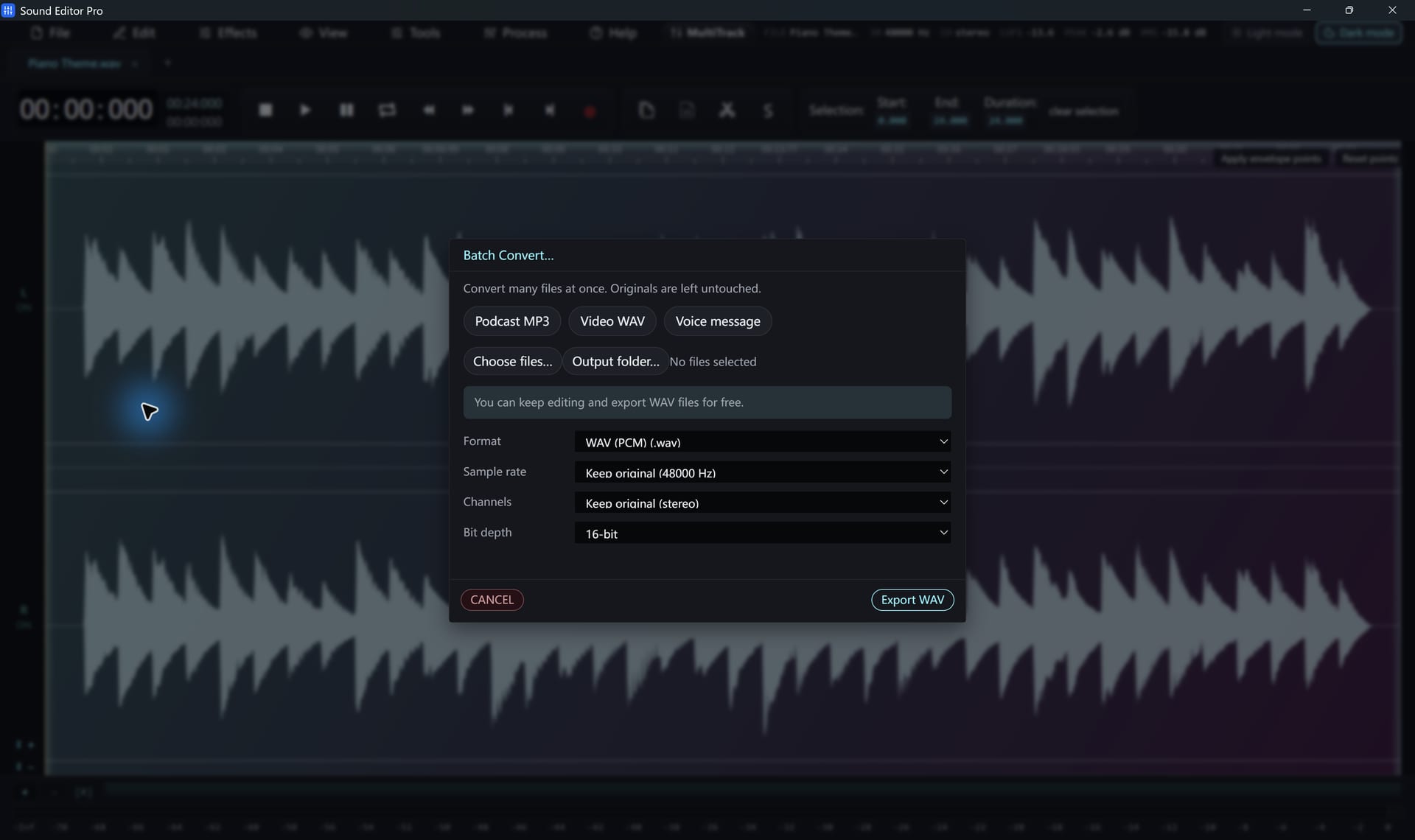The width and height of the screenshot is (1415, 840).
Task: Click Apply envelope points button
Action: (1271, 159)
